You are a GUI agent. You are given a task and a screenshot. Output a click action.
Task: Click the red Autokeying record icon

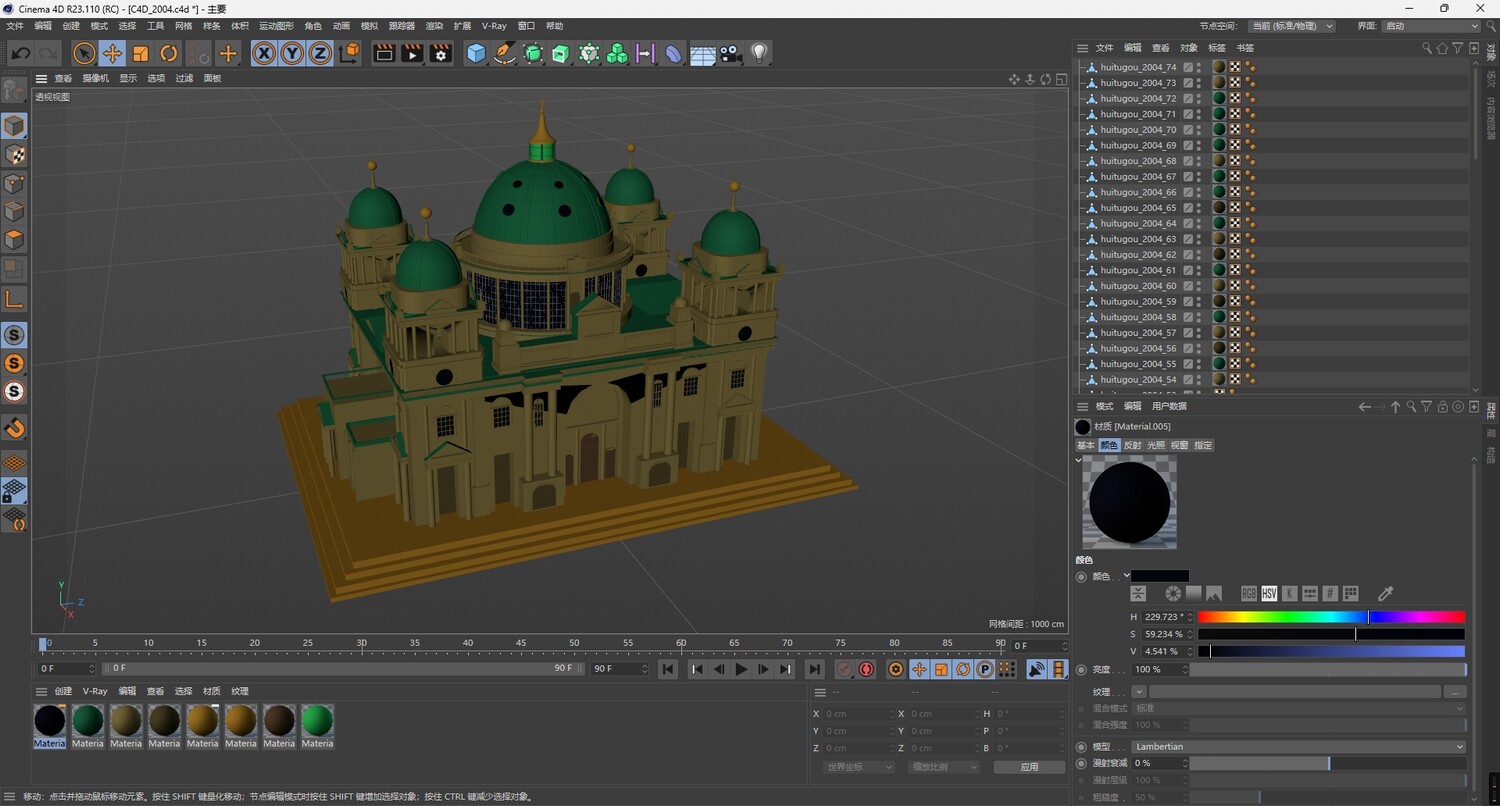pos(866,669)
